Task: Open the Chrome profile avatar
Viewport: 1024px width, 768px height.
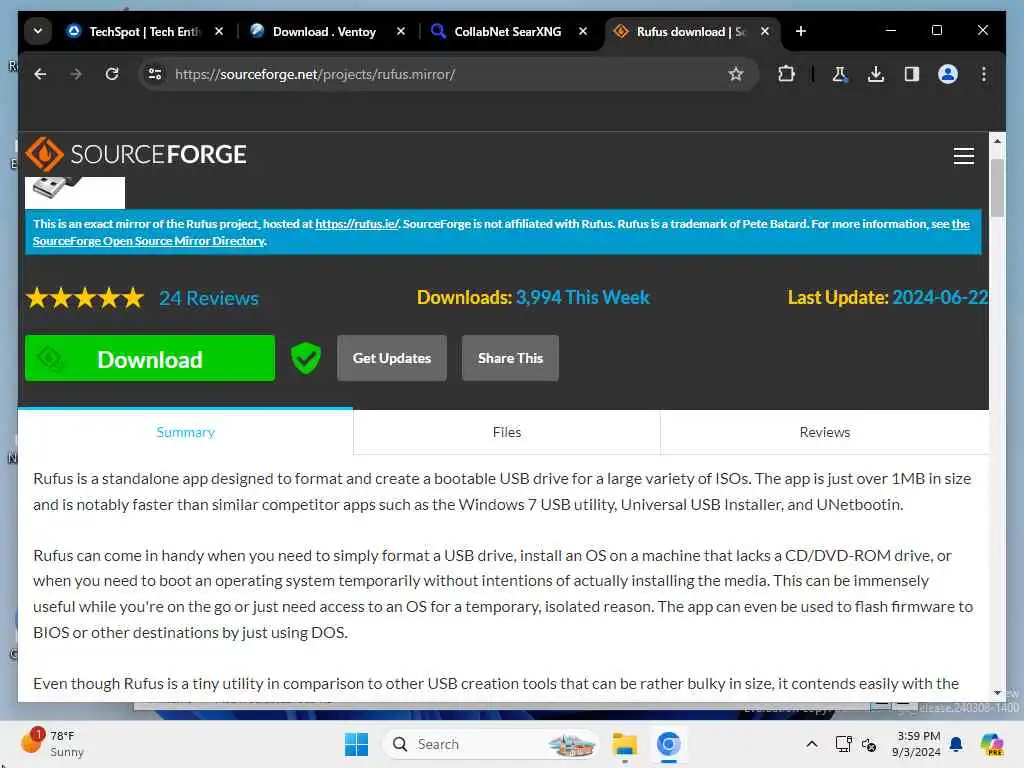Action: (948, 74)
